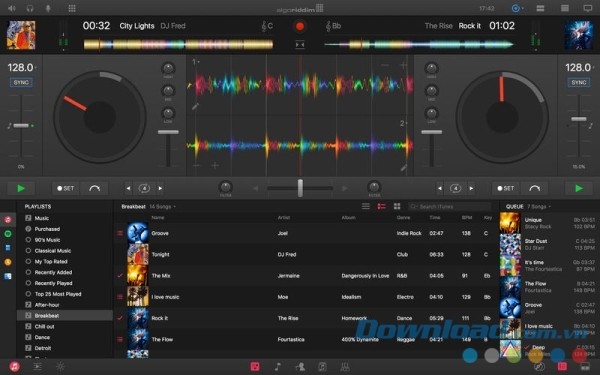
Task: Switch library to plain list view
Action: coord(366,207)
